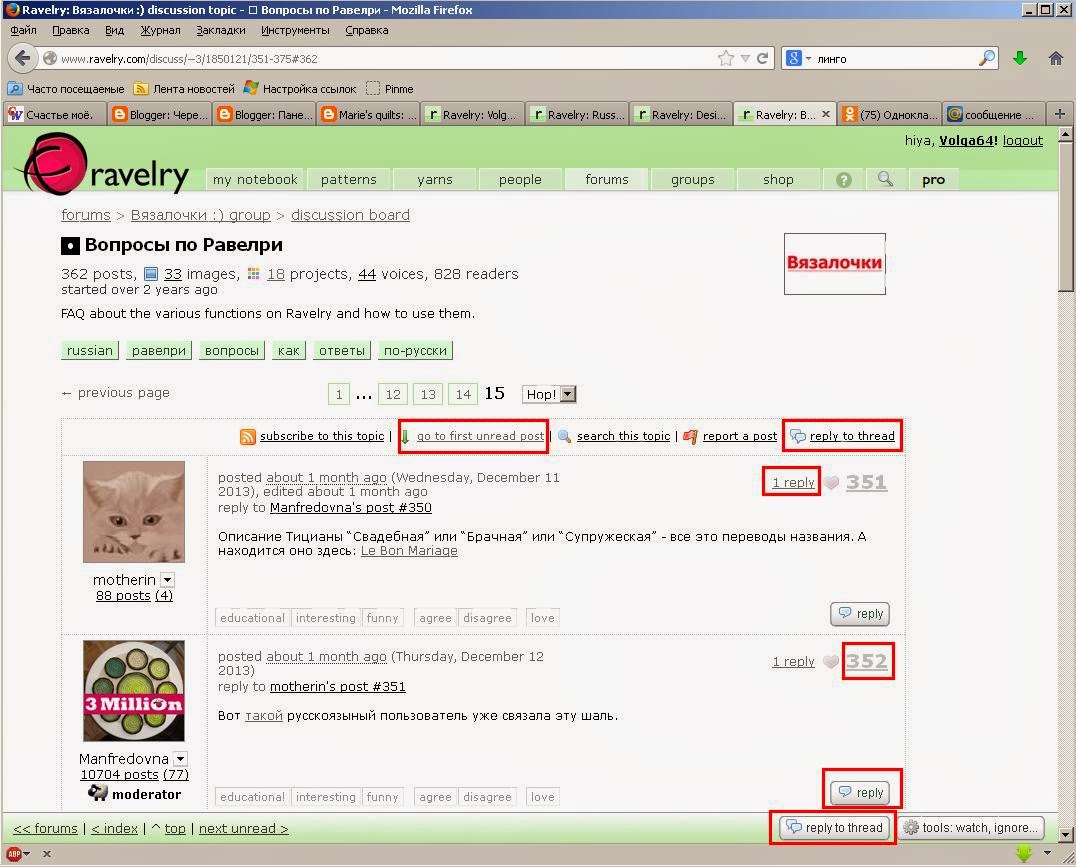Click the Ravelry logo
The height and width of the screenshot is (867, 1076).
105,165
